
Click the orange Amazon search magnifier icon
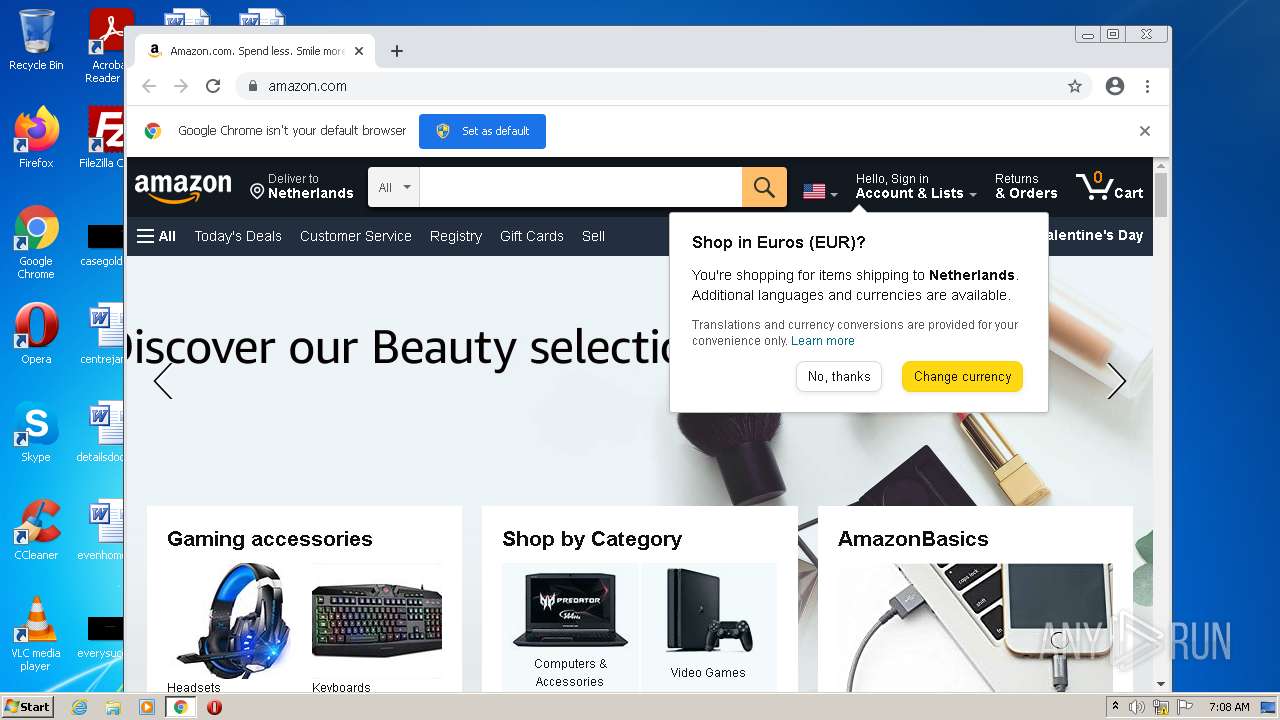tap(764, 187)
